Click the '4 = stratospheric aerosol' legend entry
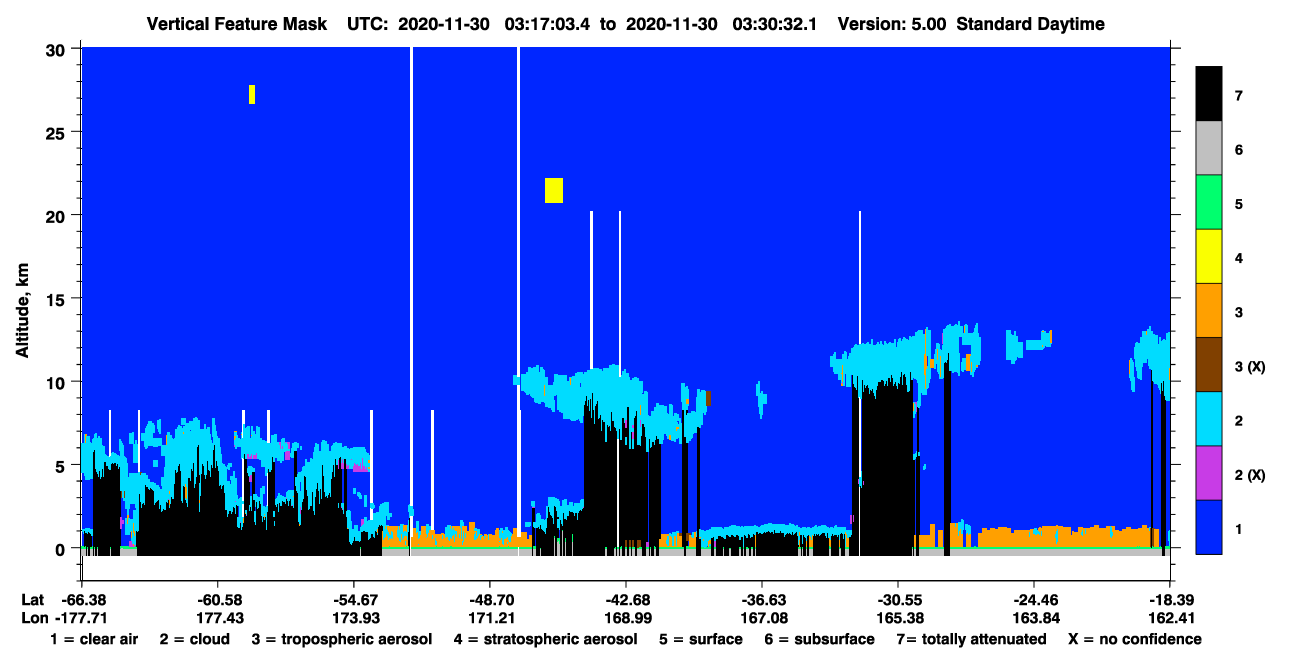 point(545,639)
